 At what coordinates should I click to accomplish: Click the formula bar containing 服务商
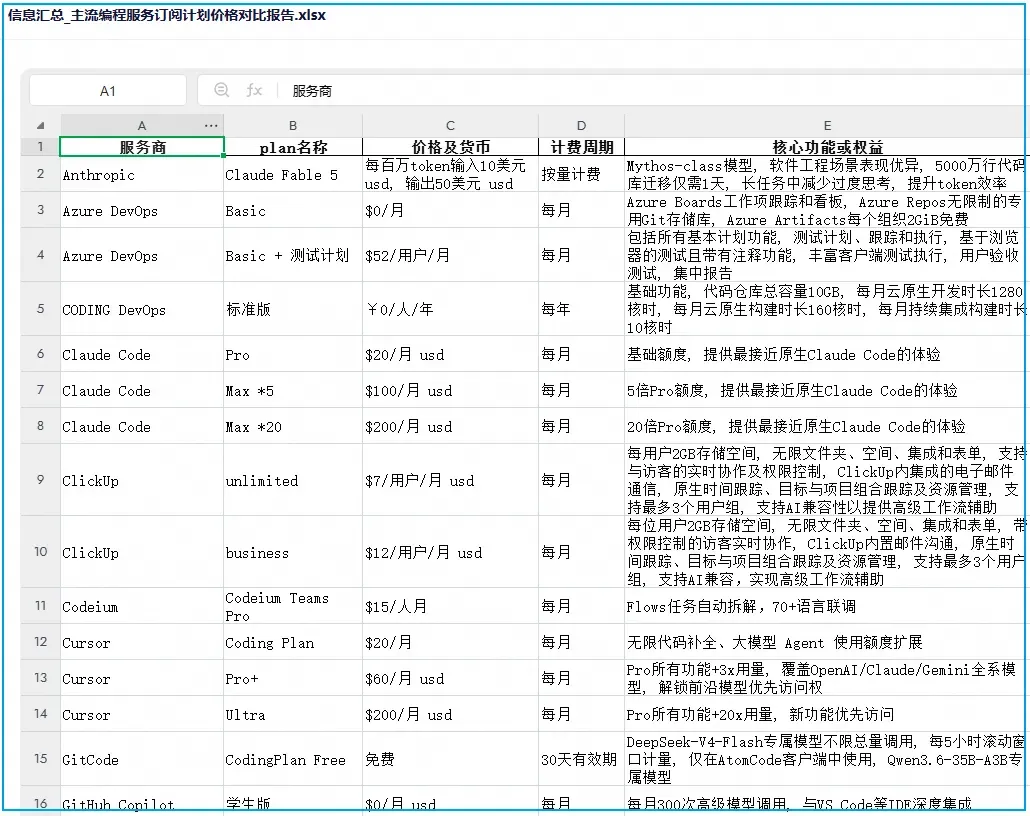[611, 91]
